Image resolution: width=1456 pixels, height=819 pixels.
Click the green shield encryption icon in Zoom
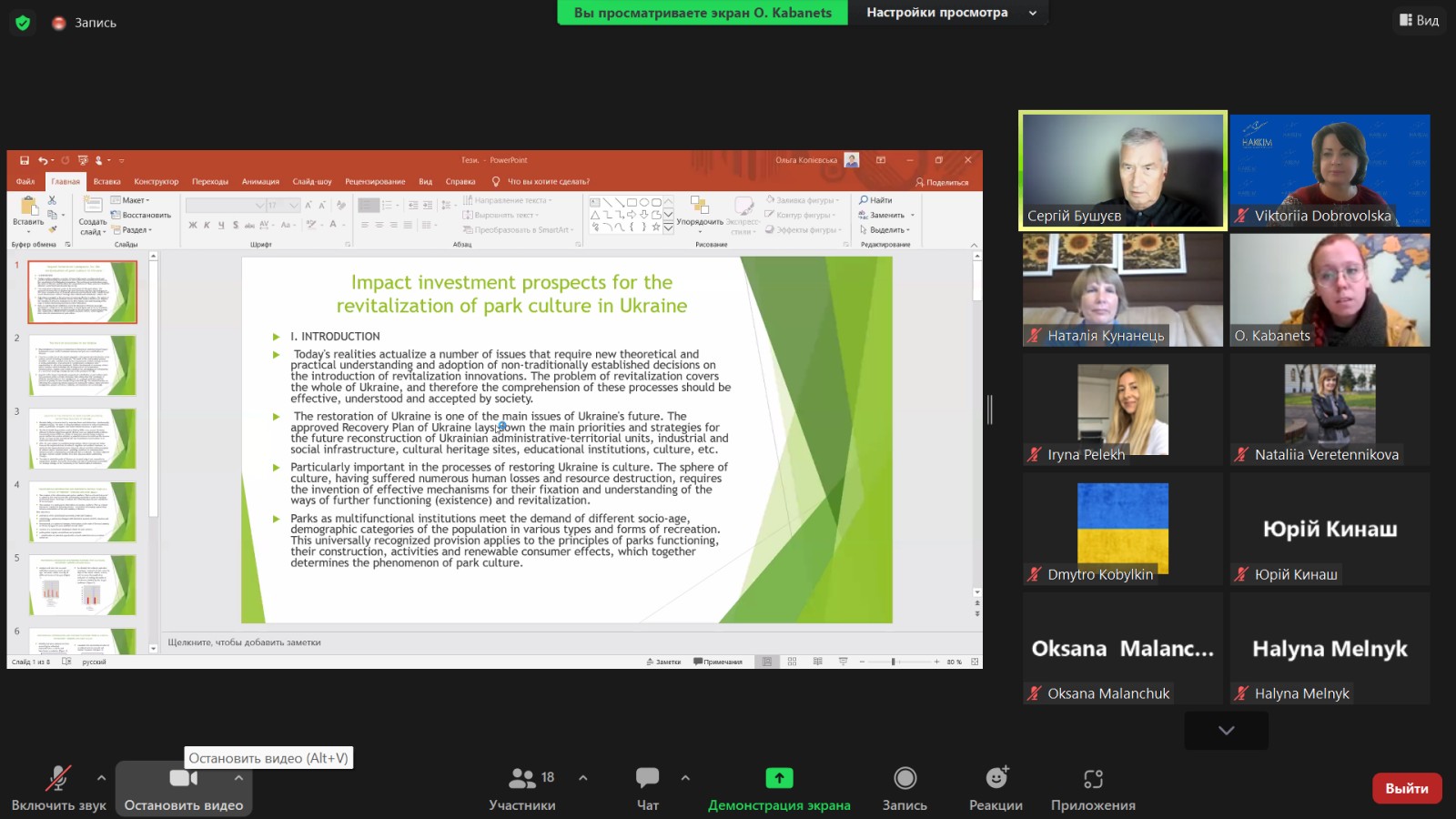click(x=23, y=23)
